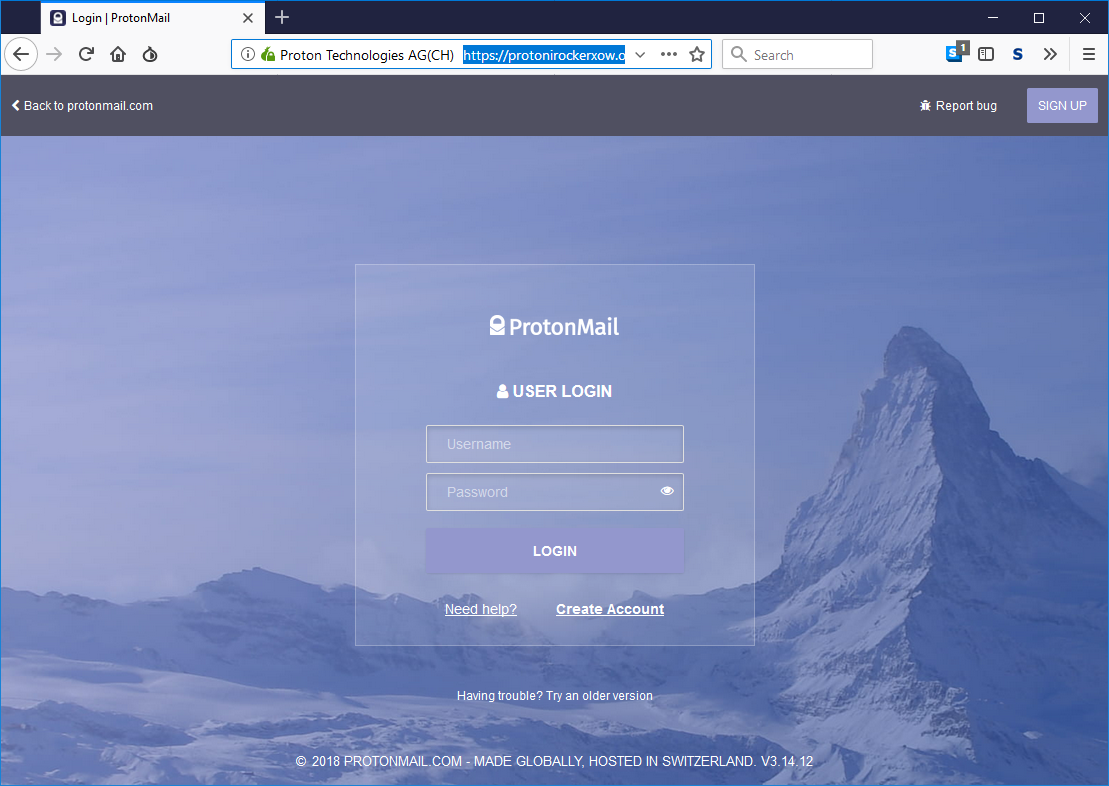Image resolution: width=1109 pixels, height=786 pixels.
Task: Bookmark this page with the star icon
Action: (x=697, y=54)
